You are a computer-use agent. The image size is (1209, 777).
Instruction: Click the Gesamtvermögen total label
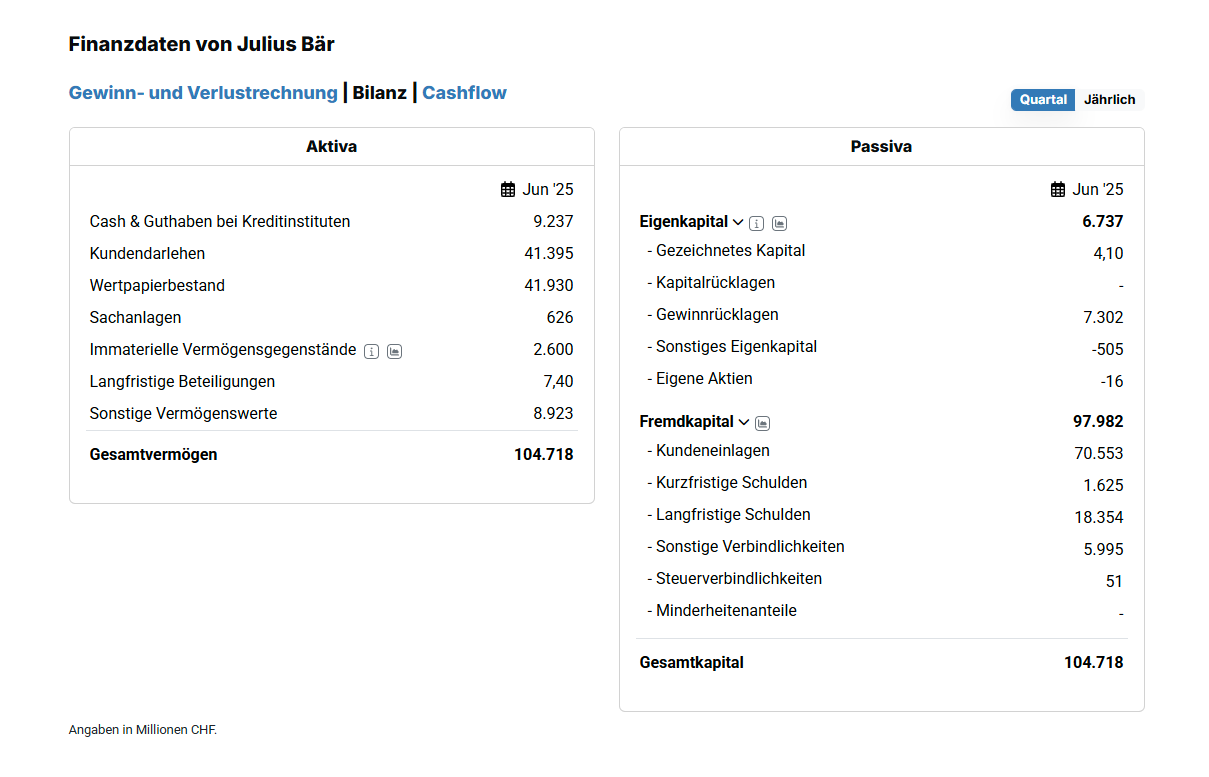153,455
